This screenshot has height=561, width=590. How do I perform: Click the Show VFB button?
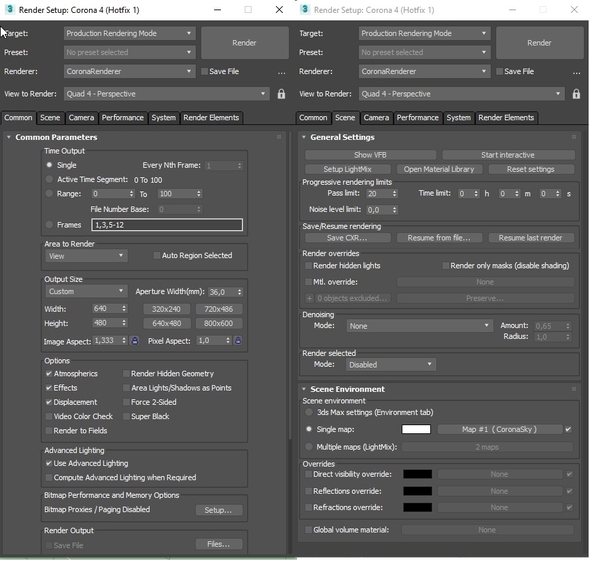[370, 155]
